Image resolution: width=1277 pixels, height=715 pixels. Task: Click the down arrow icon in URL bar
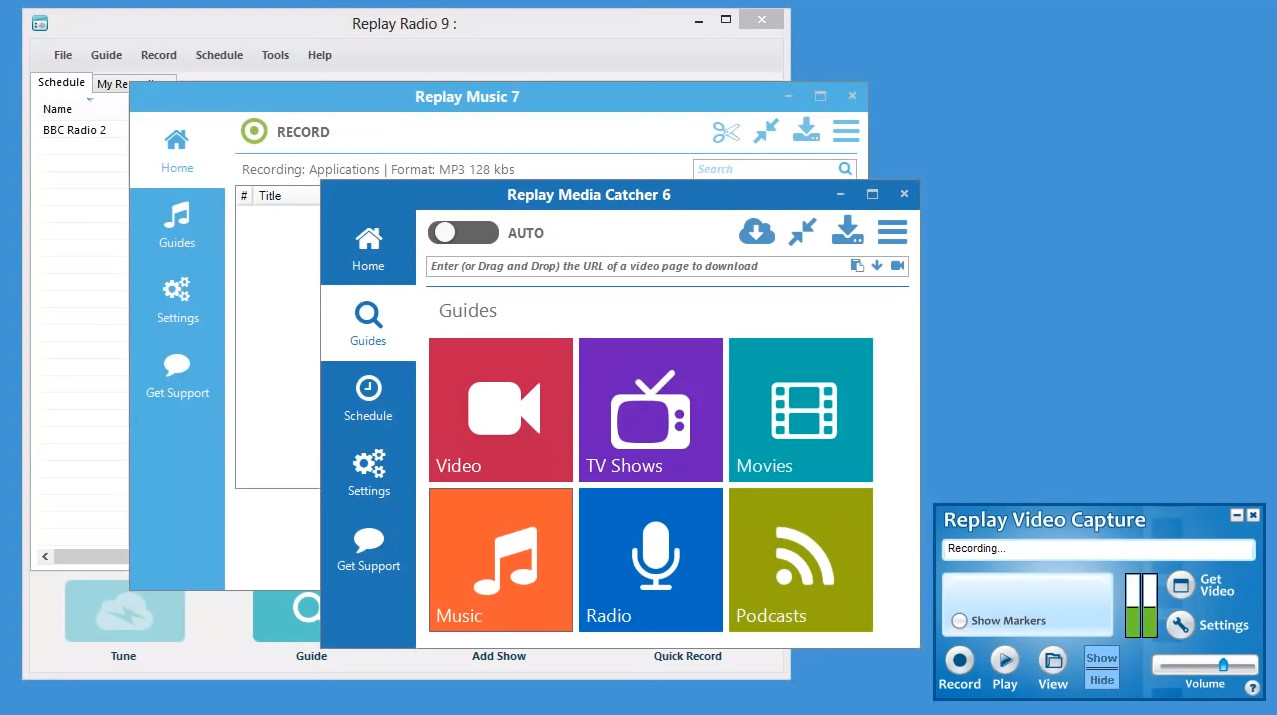(877, 266)
